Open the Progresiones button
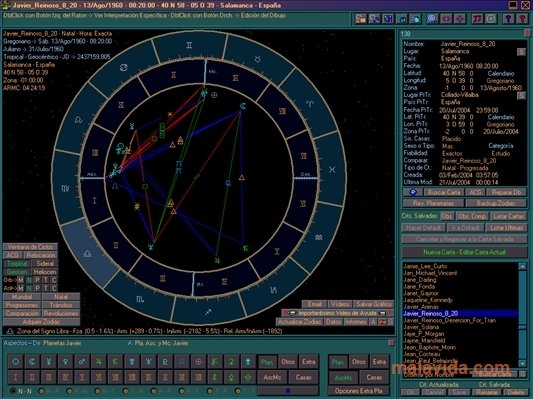The height and width of the screenshot is (399, 533). 22,305
